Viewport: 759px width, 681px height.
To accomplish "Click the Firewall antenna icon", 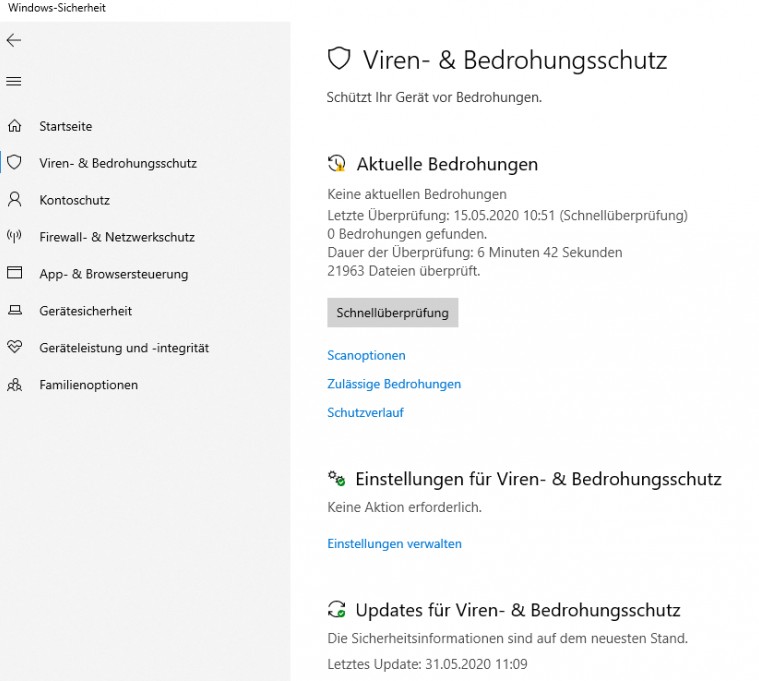I will pos(14,237).
